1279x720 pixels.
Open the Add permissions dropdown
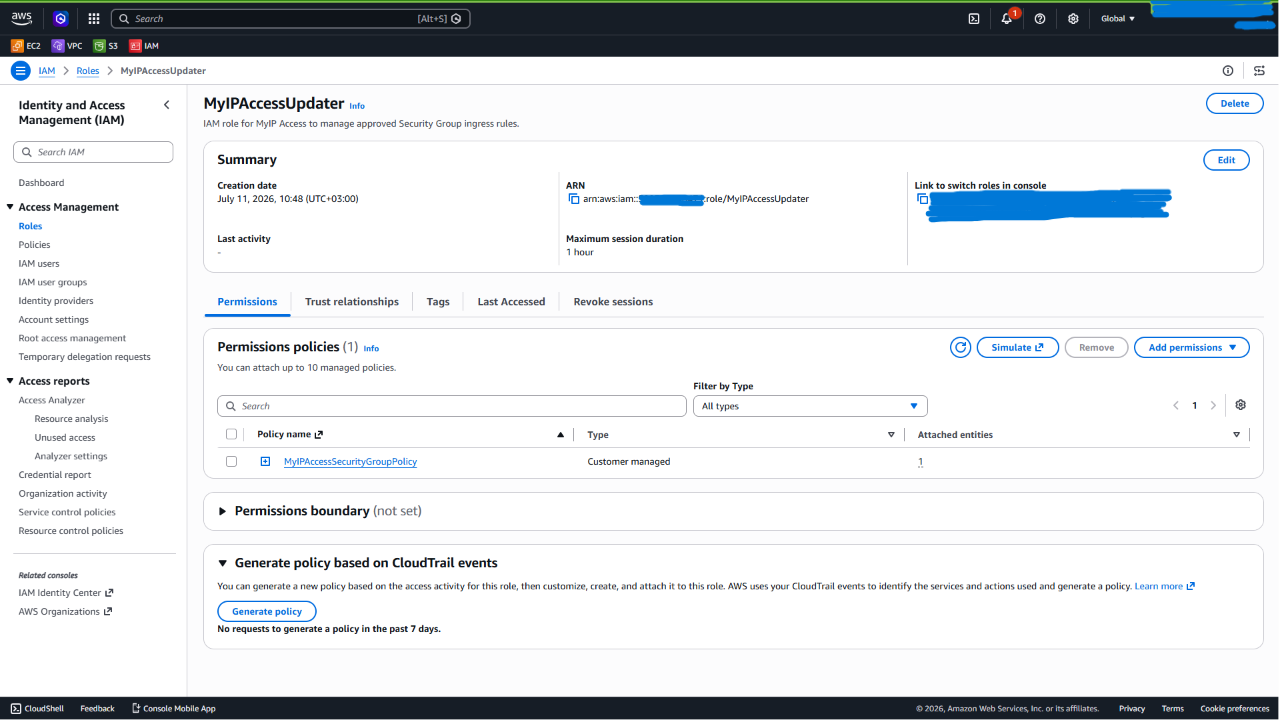tap(1192, 347)
